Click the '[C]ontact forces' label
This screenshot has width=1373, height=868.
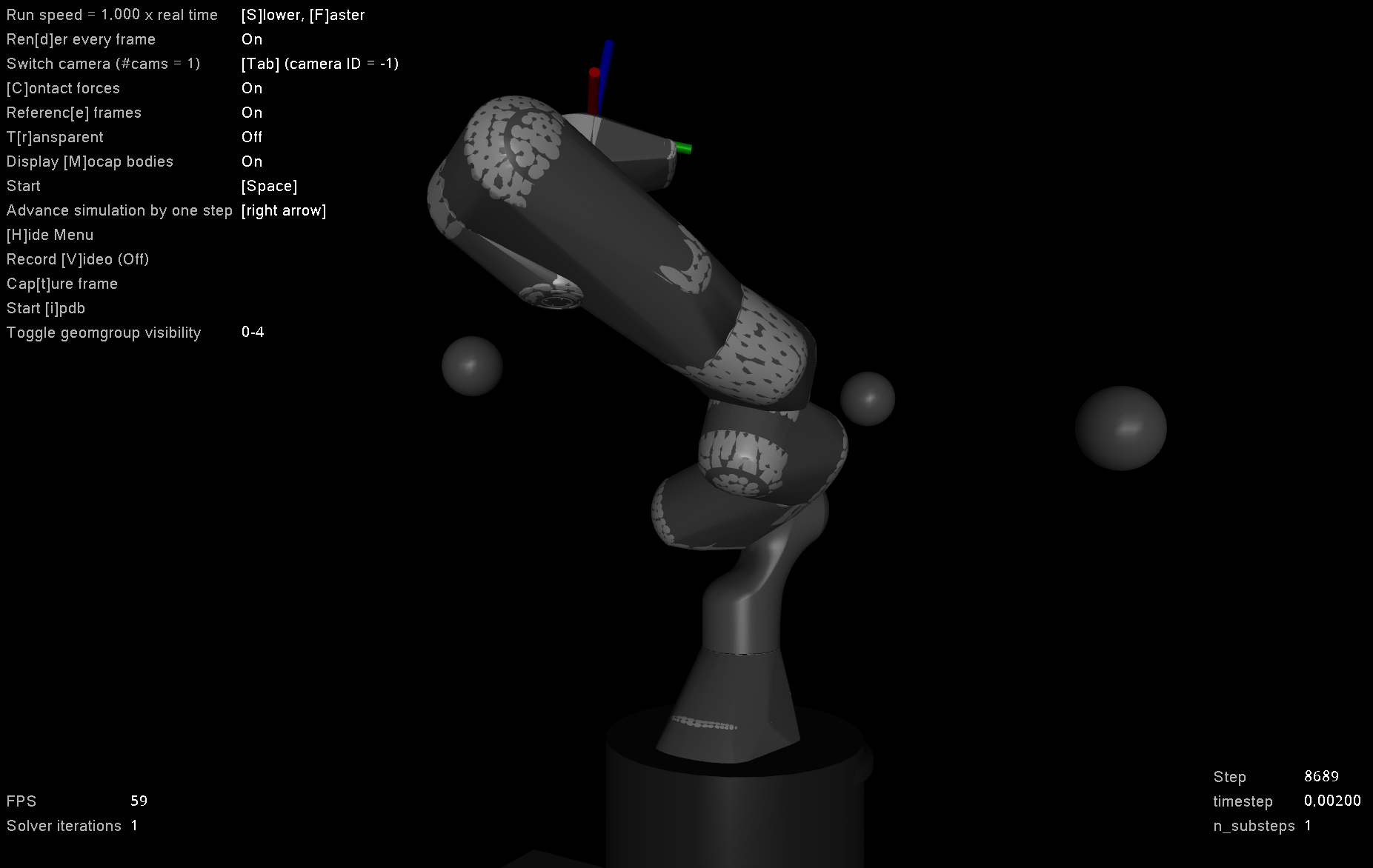click(63, 88)
